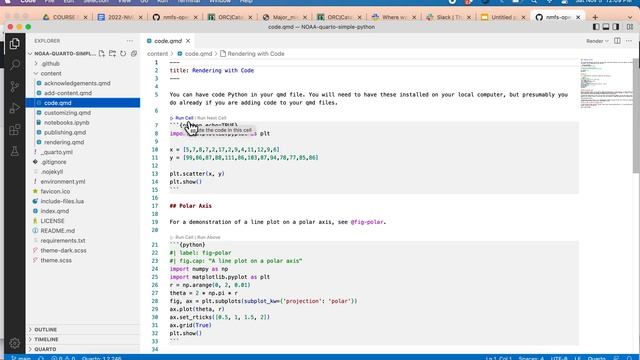The image size is (640, 360).
Task: Open index.qmd in the file tree
Action: pos(55,211)
